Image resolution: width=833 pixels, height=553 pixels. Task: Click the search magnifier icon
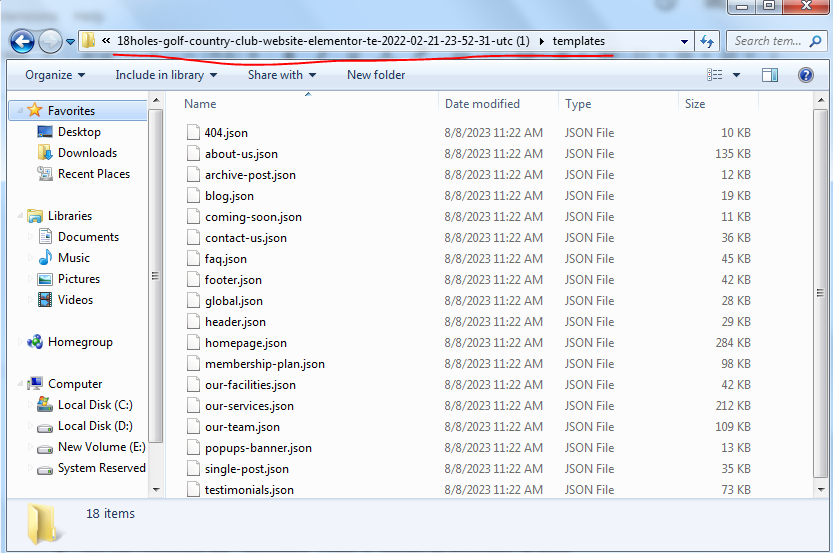(x=815, y=41)
